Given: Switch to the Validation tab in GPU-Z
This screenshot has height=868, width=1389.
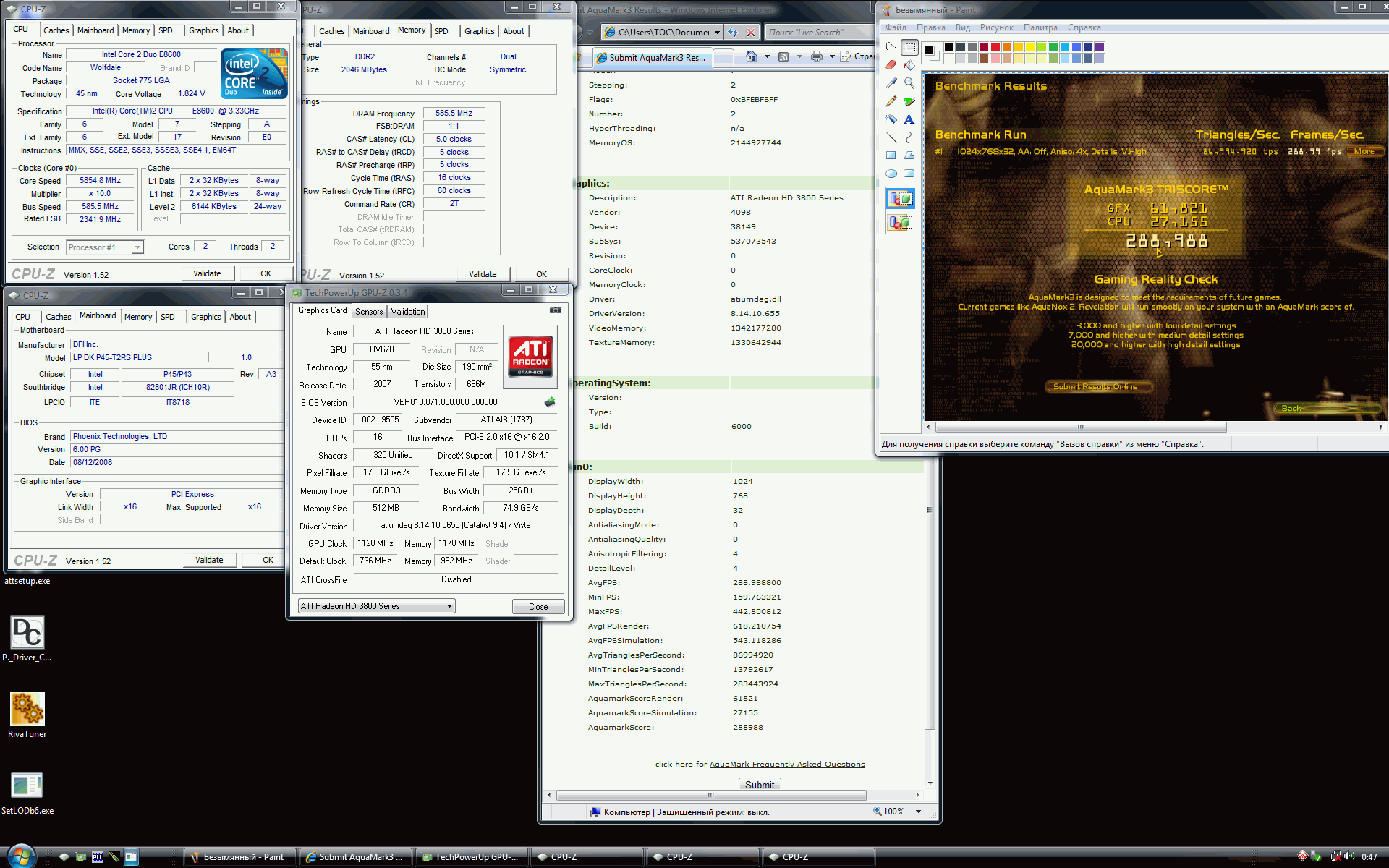Looking at the screenshot, I should click(x=408, y=312).
